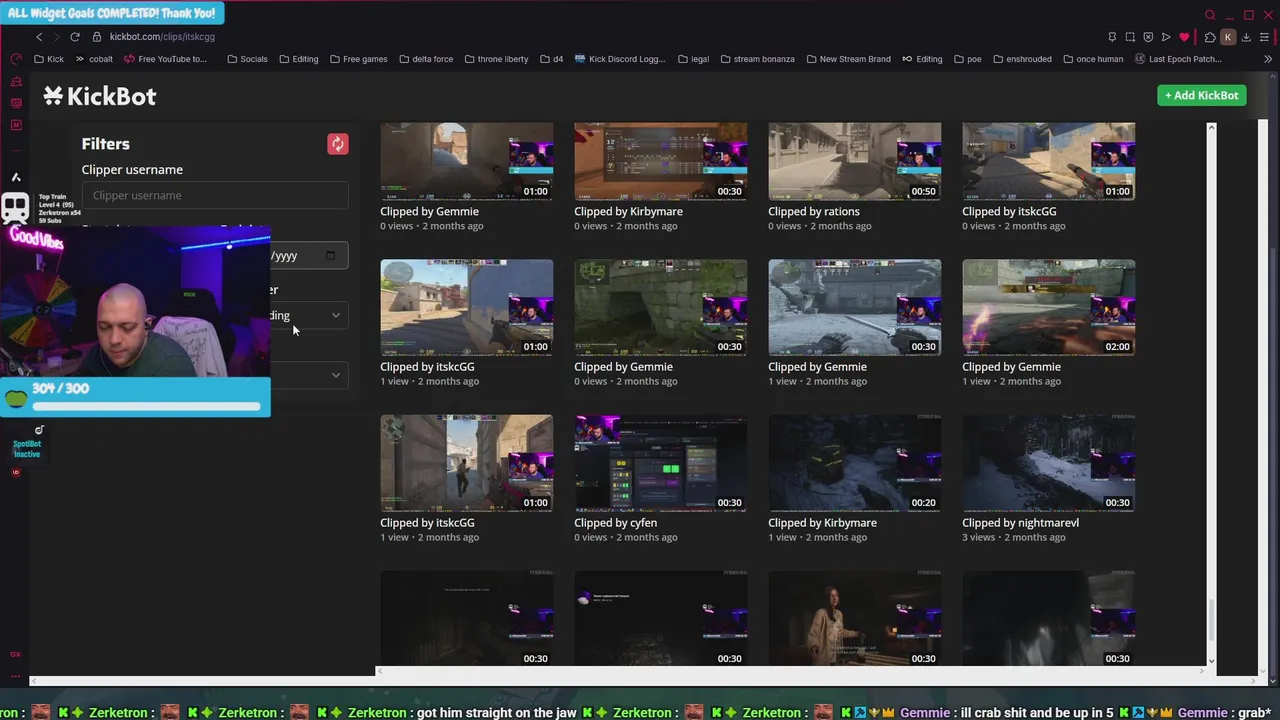The image size is (1280, 720).
Task: Open the 01:00 clip thumbnail by Gemmie
Action: 466,161
